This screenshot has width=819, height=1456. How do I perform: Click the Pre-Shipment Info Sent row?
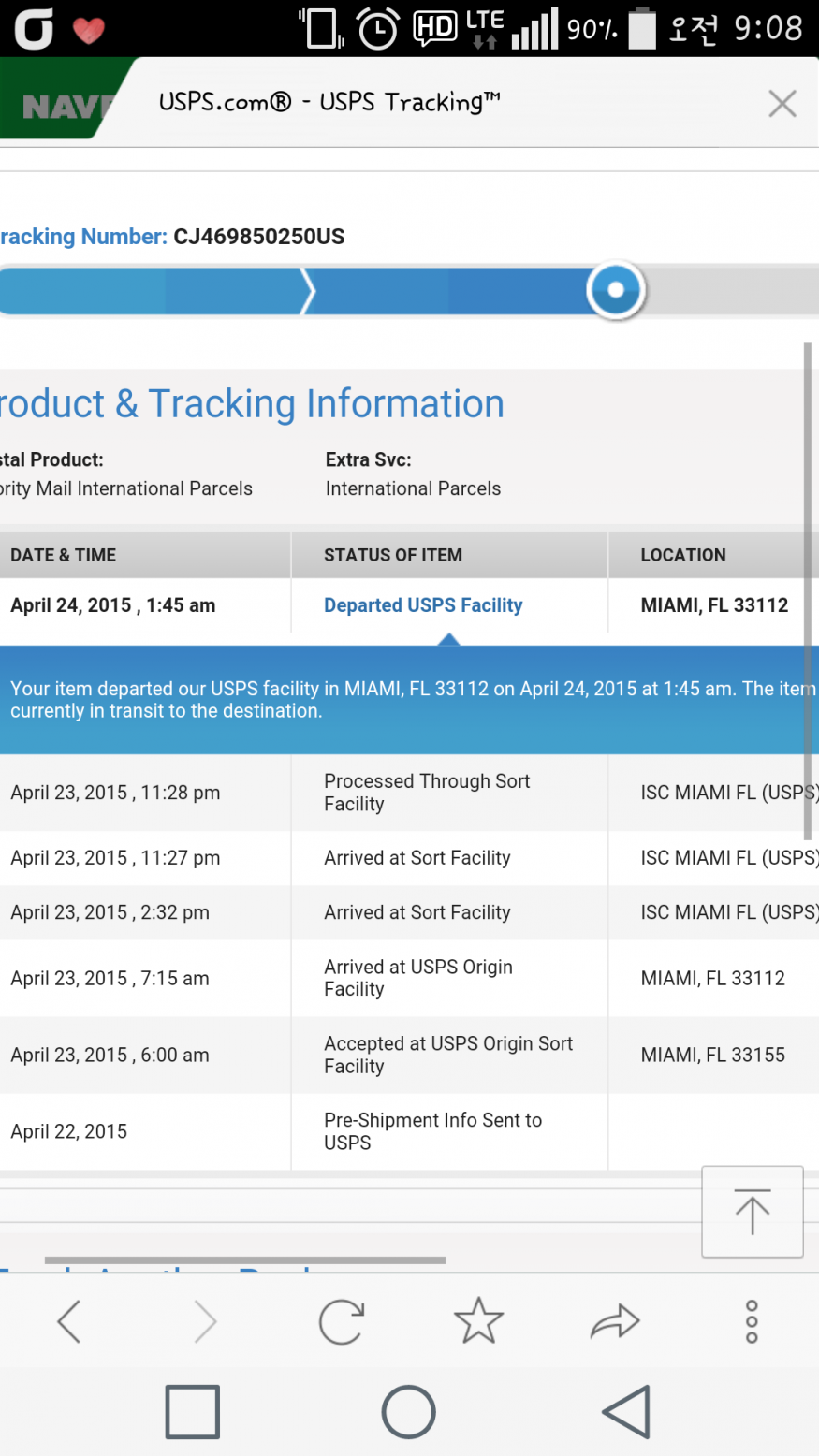(409, 1131)
